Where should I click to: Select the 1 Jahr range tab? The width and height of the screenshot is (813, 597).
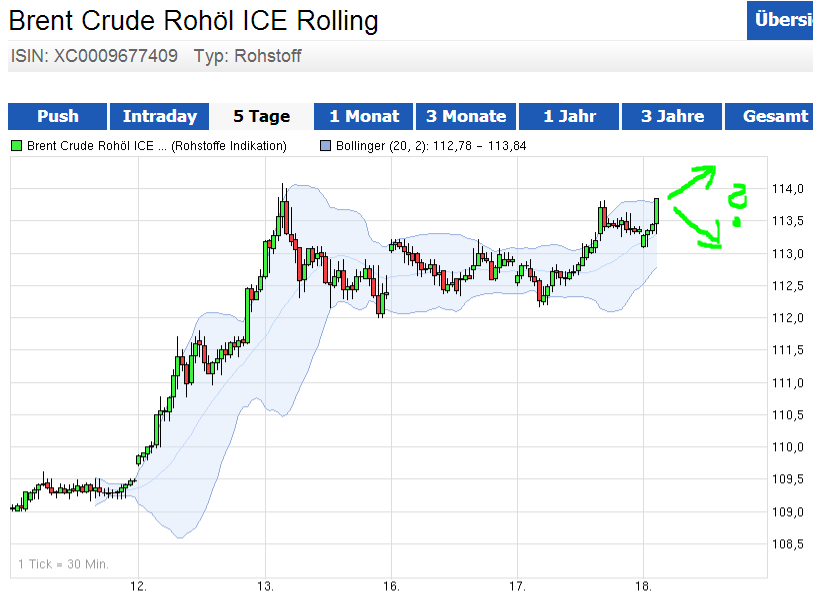pos(569,116)
